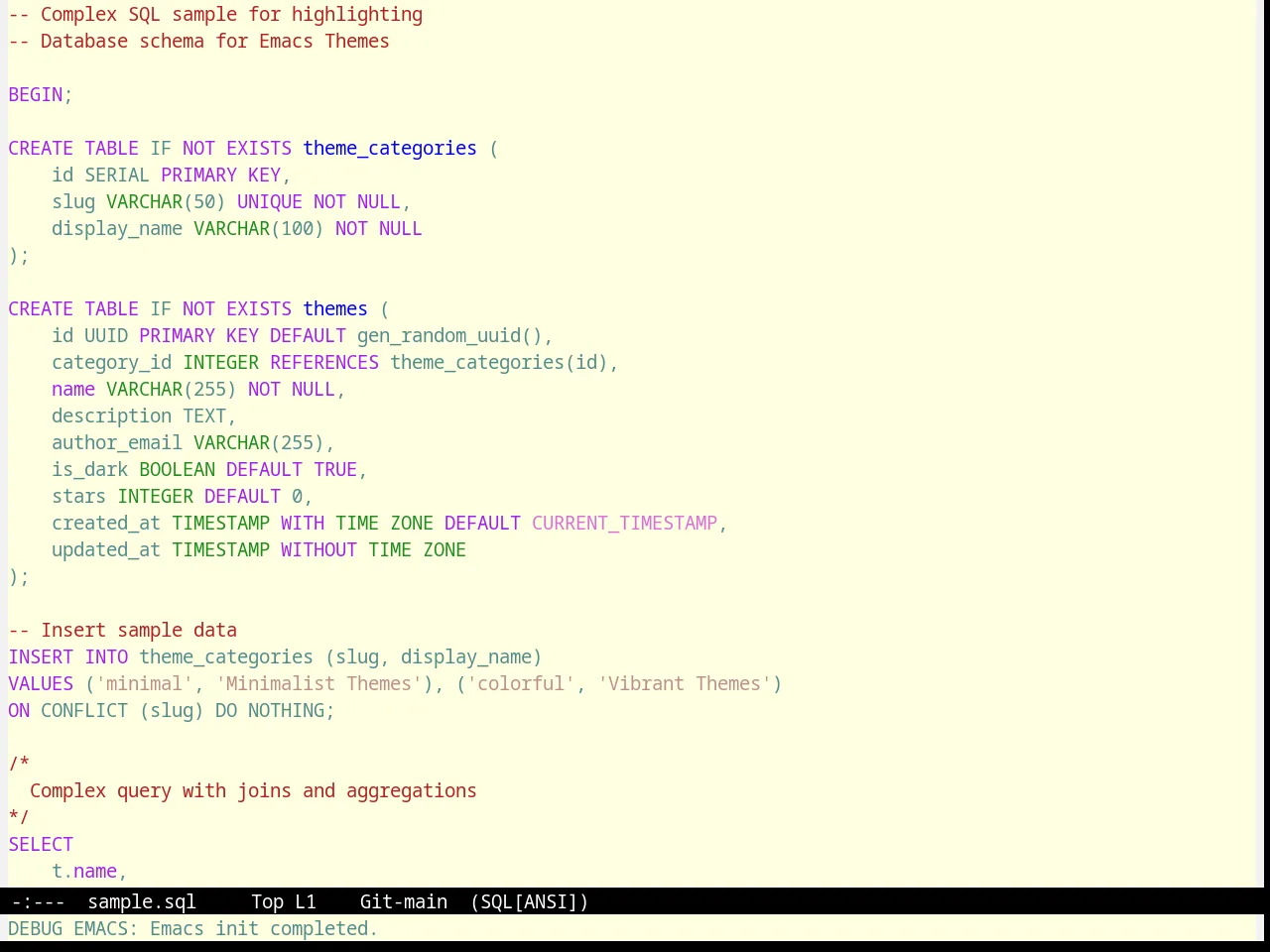Image resolution: width=1270 pixels, height=952 pixels.
Task: Click the SELECT keyword
Action: click(41, 844)
